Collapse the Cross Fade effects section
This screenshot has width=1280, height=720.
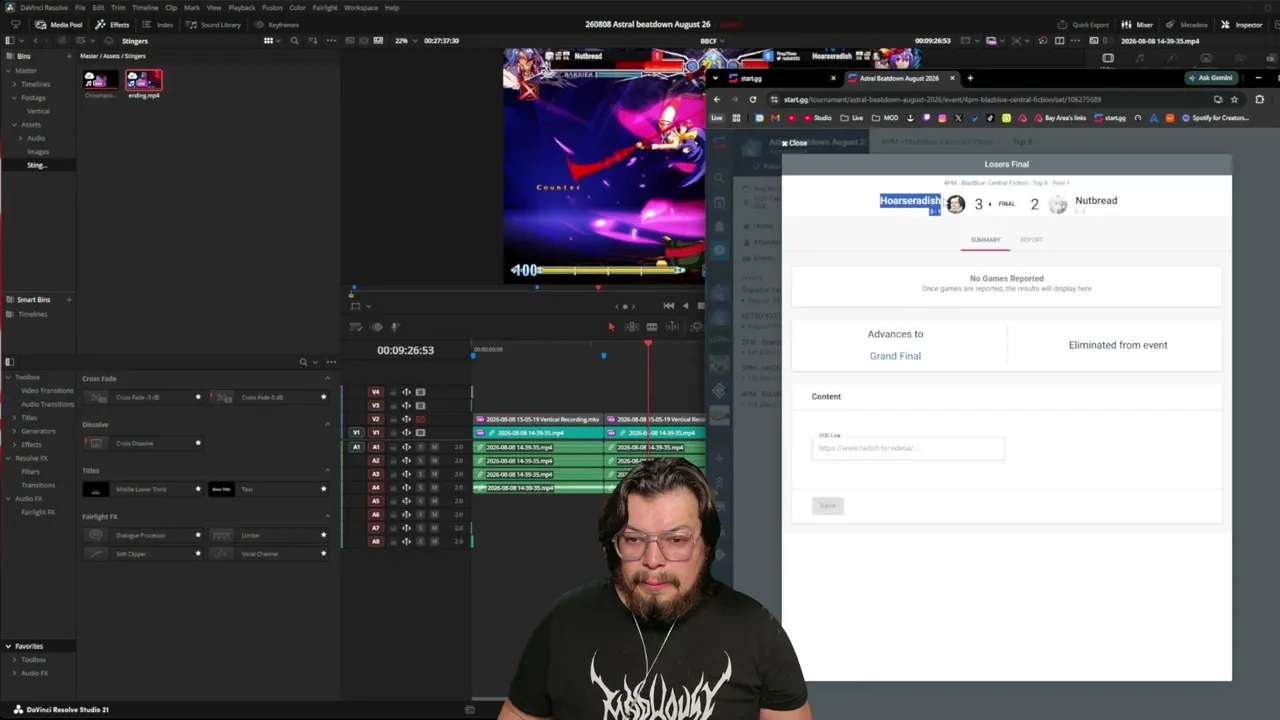(327, 378)
